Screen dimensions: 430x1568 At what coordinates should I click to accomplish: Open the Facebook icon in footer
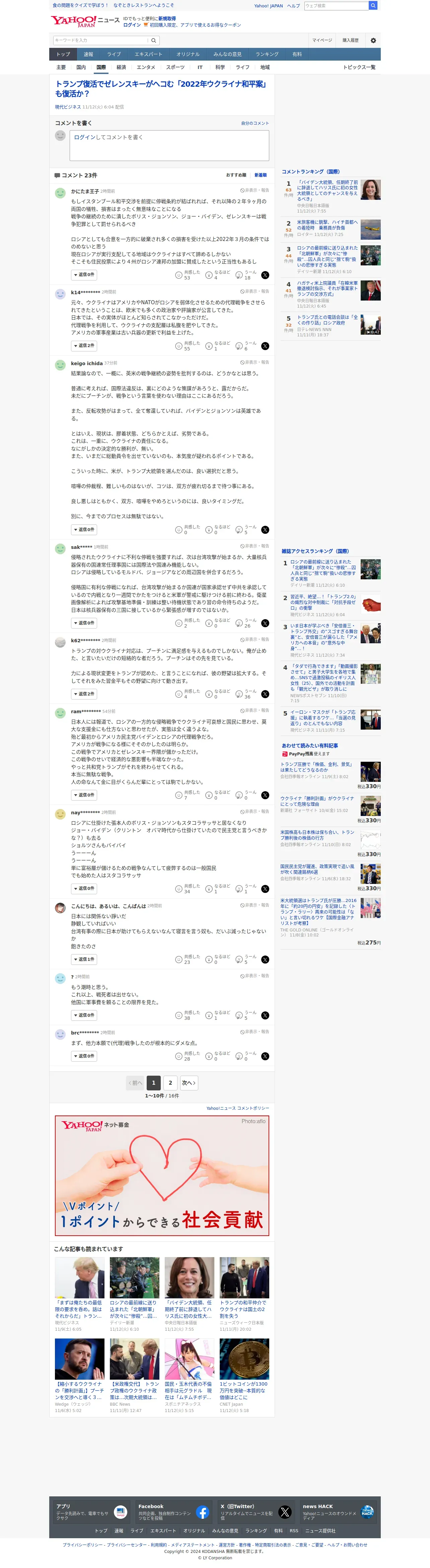tap(203, 1512)
